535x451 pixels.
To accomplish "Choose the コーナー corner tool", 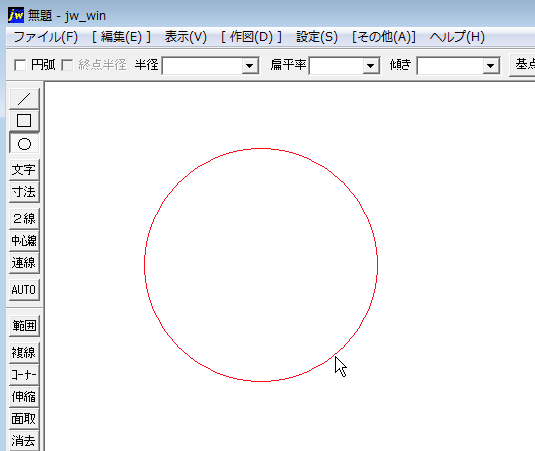I will point(24,375).
